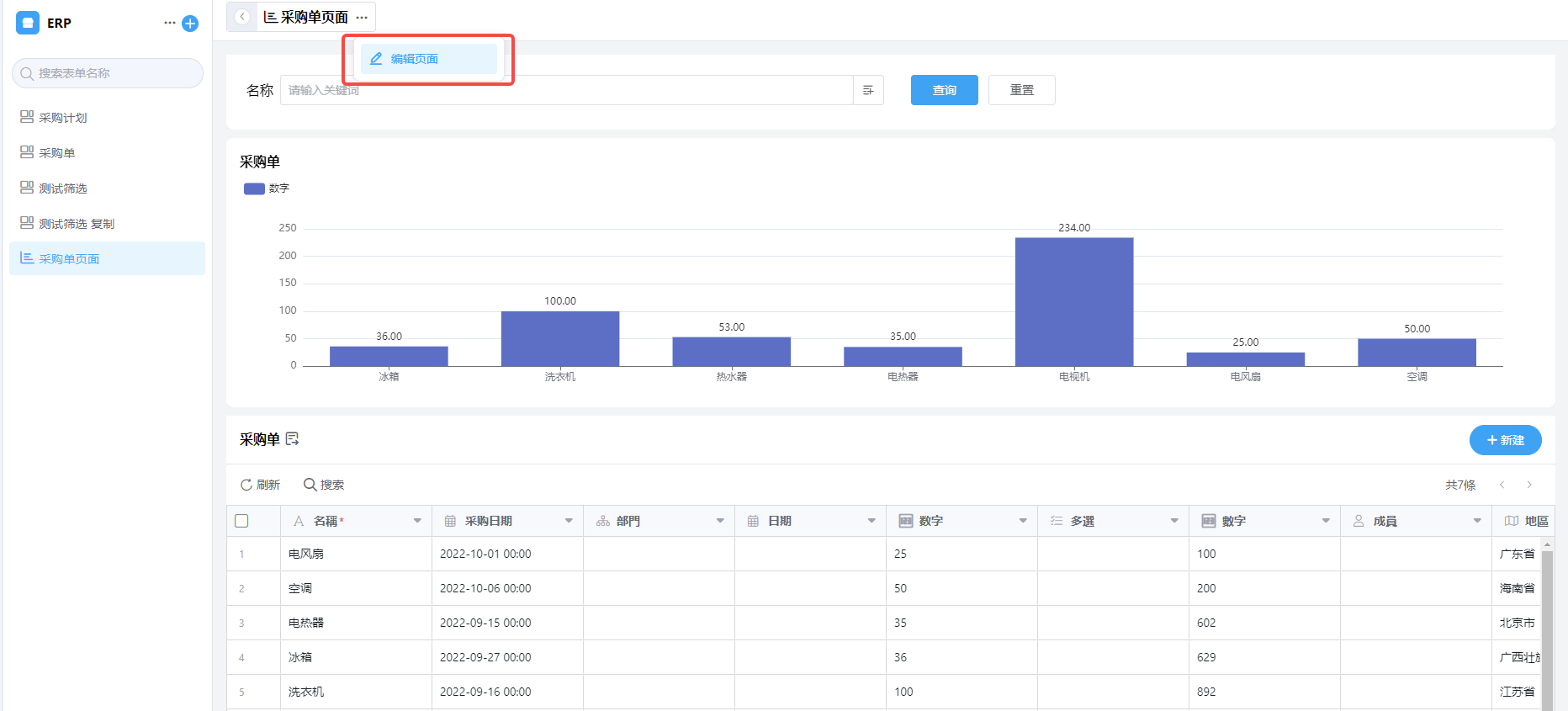The height and width of the screenshot is (711, 1568).
Task: Click the calendar icon in 日期 header
Action: coord(753,521)
